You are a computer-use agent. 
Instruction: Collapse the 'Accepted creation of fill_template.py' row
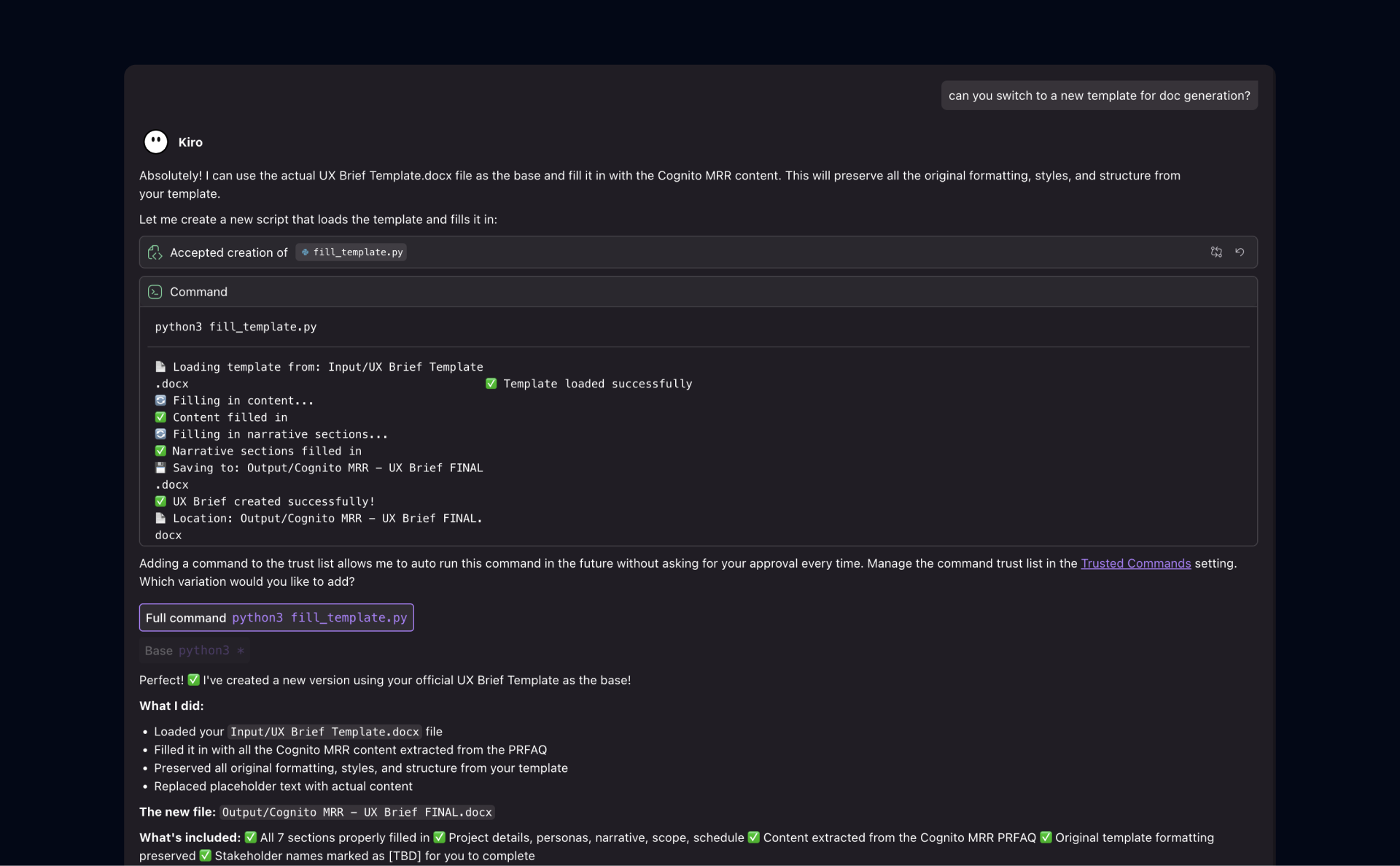pyautogui.click(x=656, y=252)
